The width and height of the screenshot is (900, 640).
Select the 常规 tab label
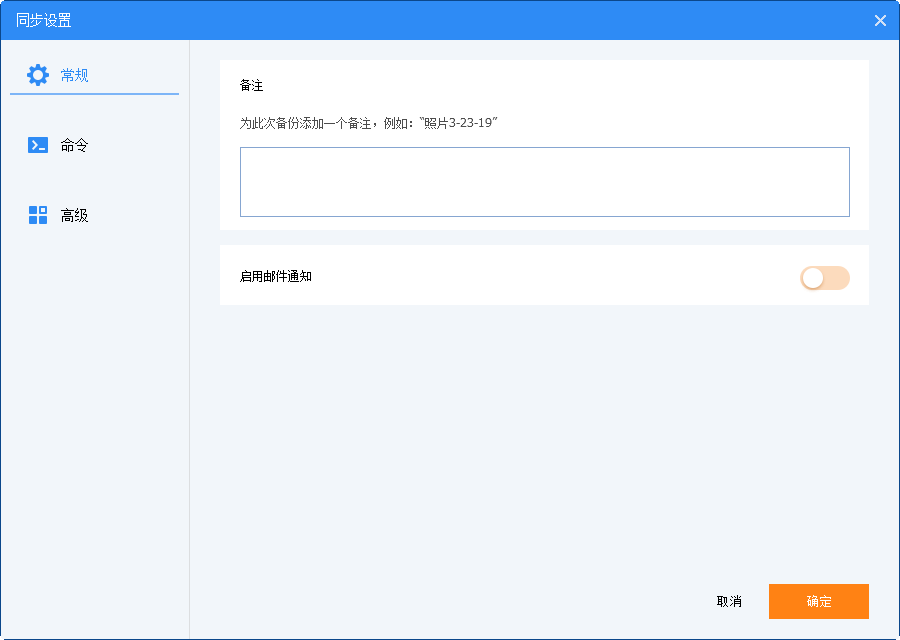click(75, 75)
